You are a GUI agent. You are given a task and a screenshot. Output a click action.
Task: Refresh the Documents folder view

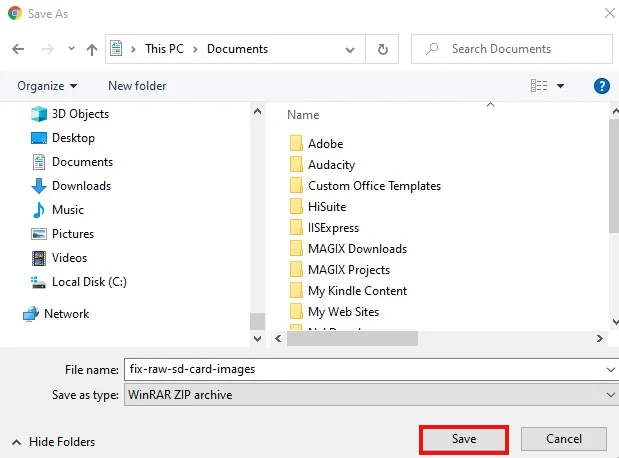382,49
